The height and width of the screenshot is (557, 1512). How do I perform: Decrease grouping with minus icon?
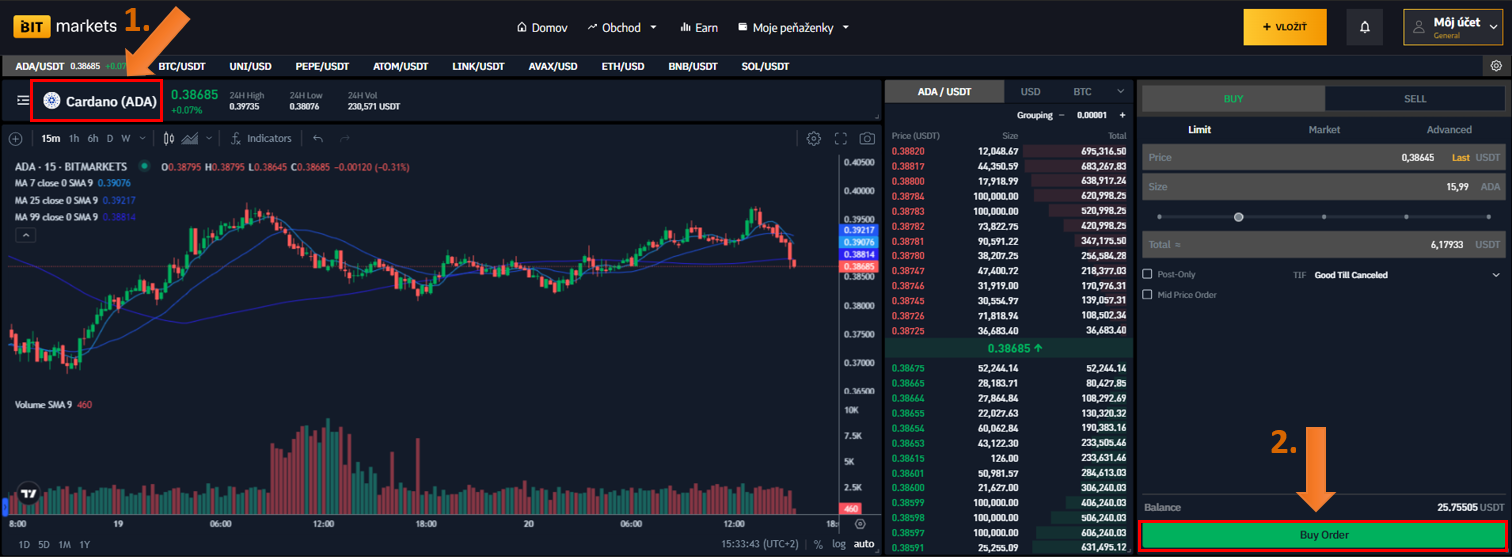pyautogui.click(x=1061, y=115)
